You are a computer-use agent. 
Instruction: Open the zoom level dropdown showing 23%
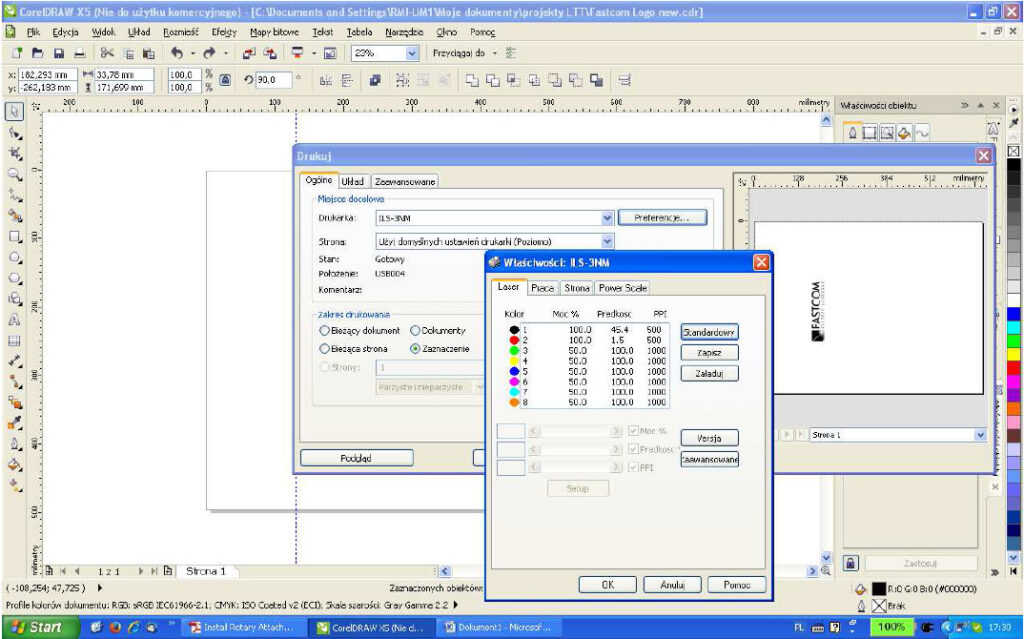pyautogui.click(x=413, y=52)
